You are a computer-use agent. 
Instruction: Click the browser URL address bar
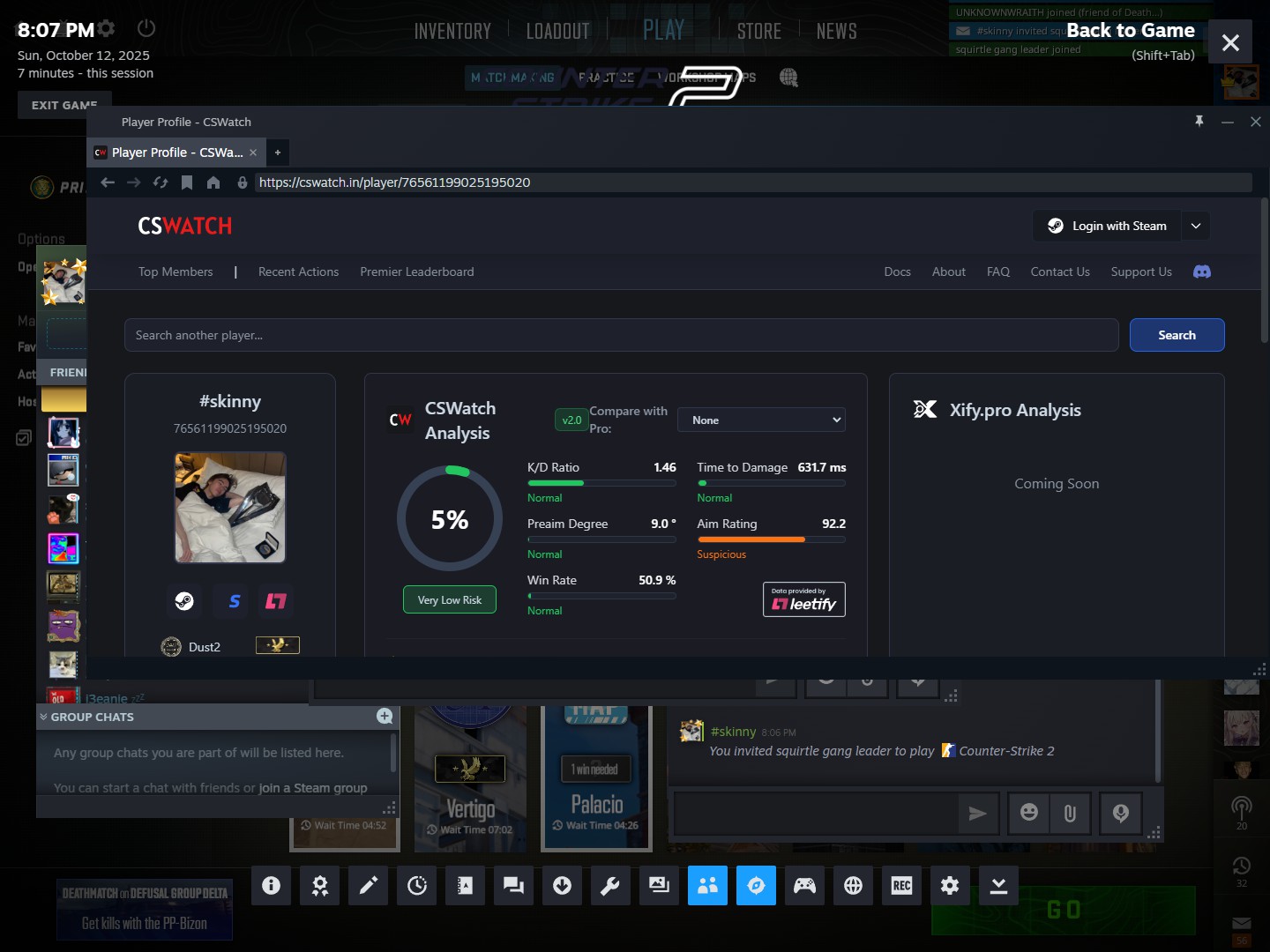[x=753, y=182]
